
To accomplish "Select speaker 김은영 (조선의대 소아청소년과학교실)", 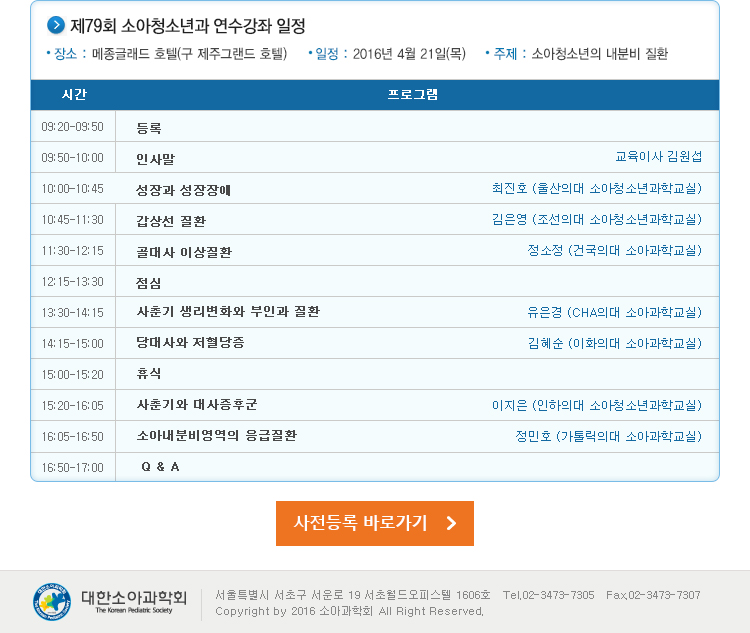I will point(596,219).
